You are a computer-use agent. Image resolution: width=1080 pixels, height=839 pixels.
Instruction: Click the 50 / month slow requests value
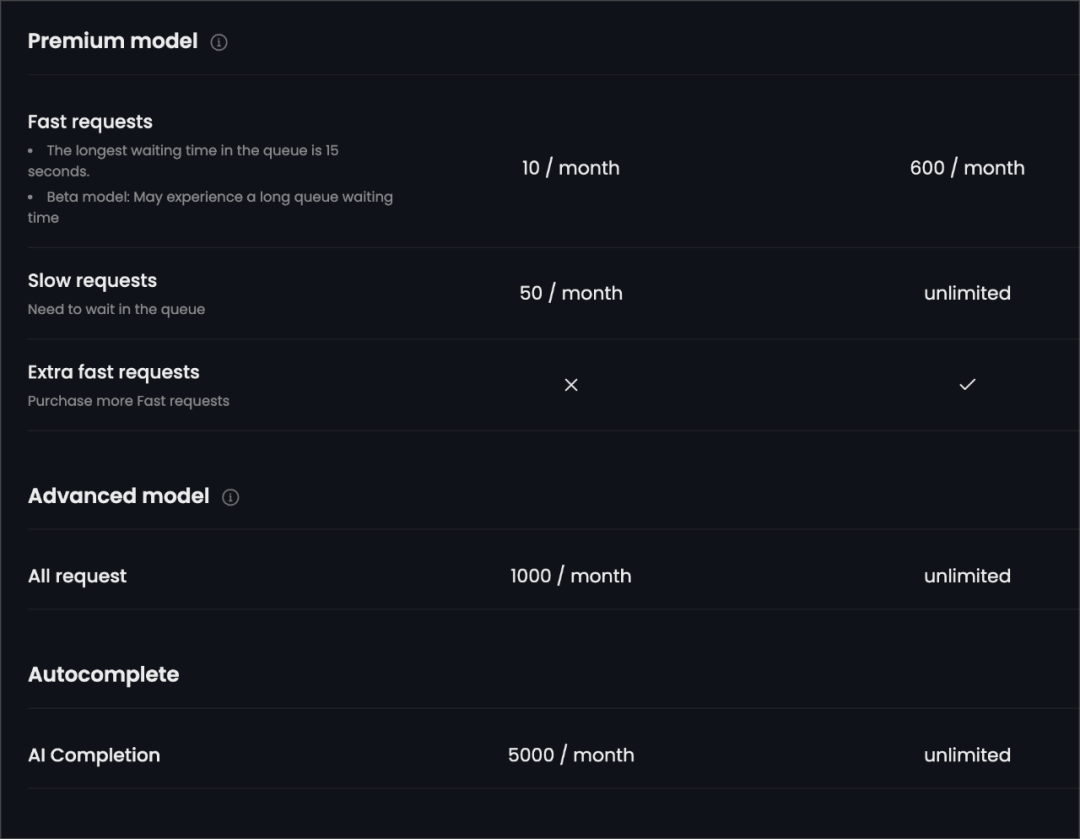pyautogui.click(x=571, y=293)
